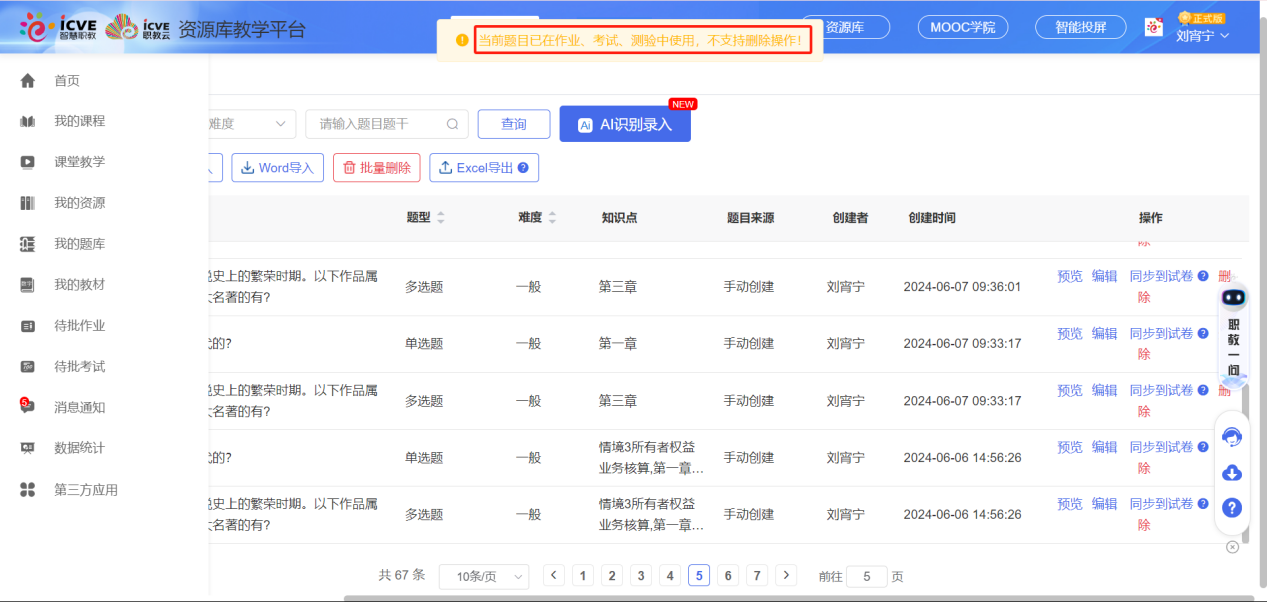Click the AI识别录入 button
1267x602 pixels.
coord(625,124)
